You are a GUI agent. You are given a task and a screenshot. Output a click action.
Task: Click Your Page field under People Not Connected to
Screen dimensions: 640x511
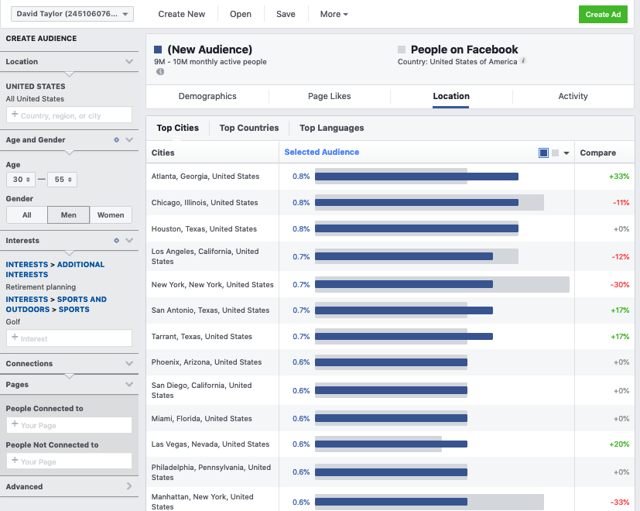click(x=69, y=461)
